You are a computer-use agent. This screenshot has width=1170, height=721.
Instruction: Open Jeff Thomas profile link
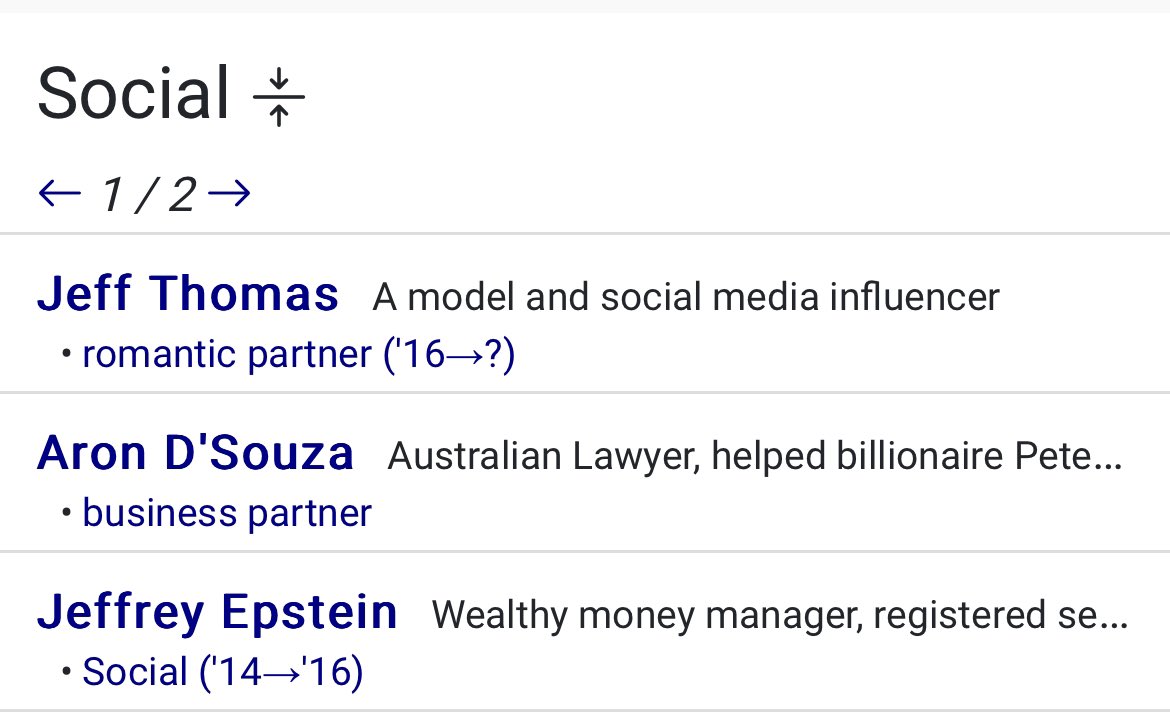(188, 295)
